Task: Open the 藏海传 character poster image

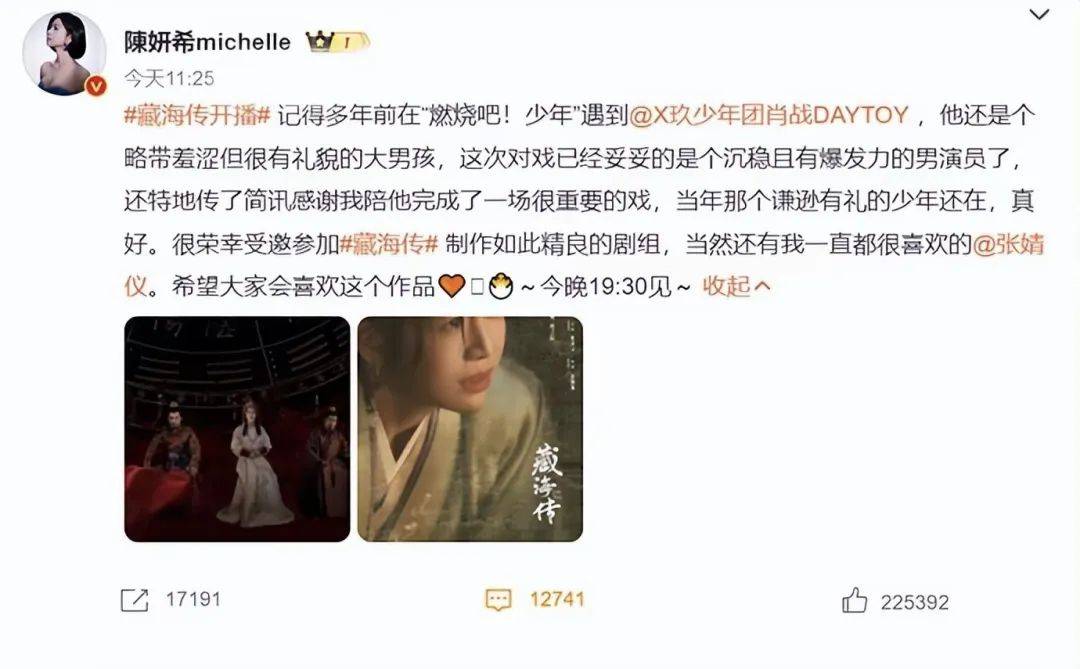Action: point(470,429)
